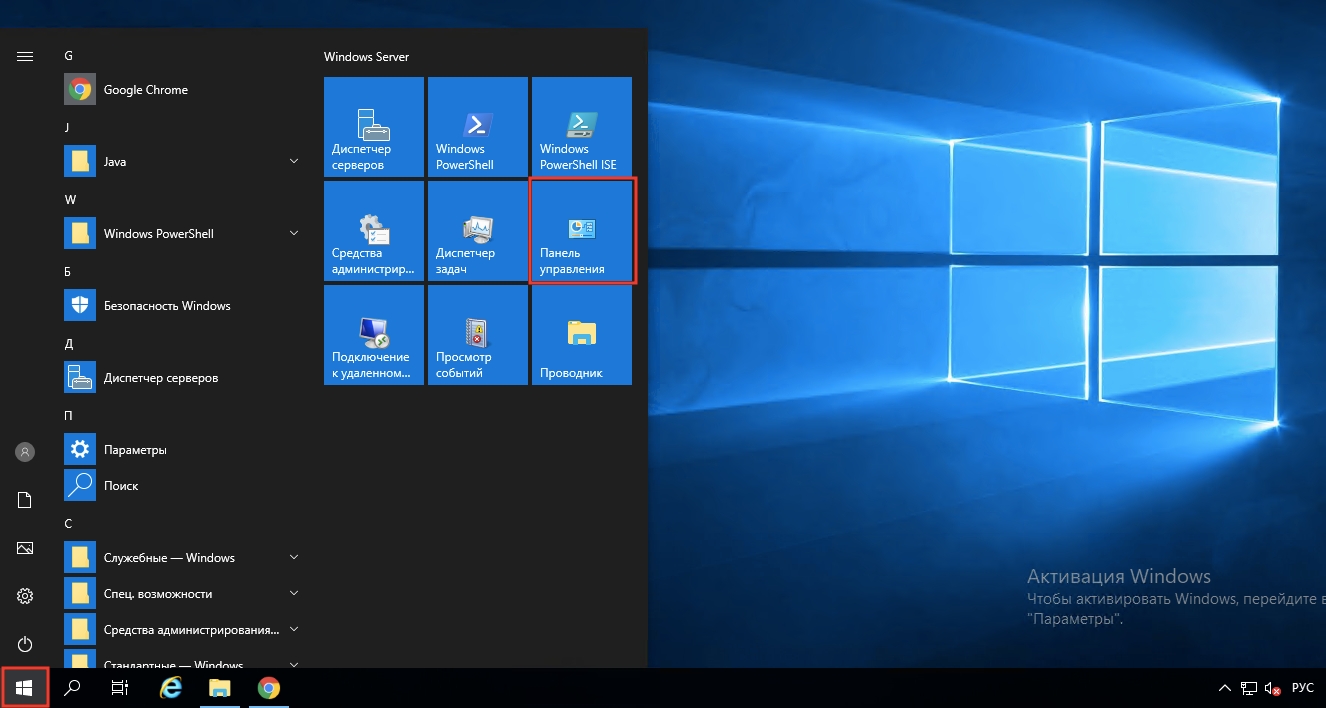Viewport: 1326px width, 708px height.
Task: Open Administrative Tools tile
Action: click(373, 231)
